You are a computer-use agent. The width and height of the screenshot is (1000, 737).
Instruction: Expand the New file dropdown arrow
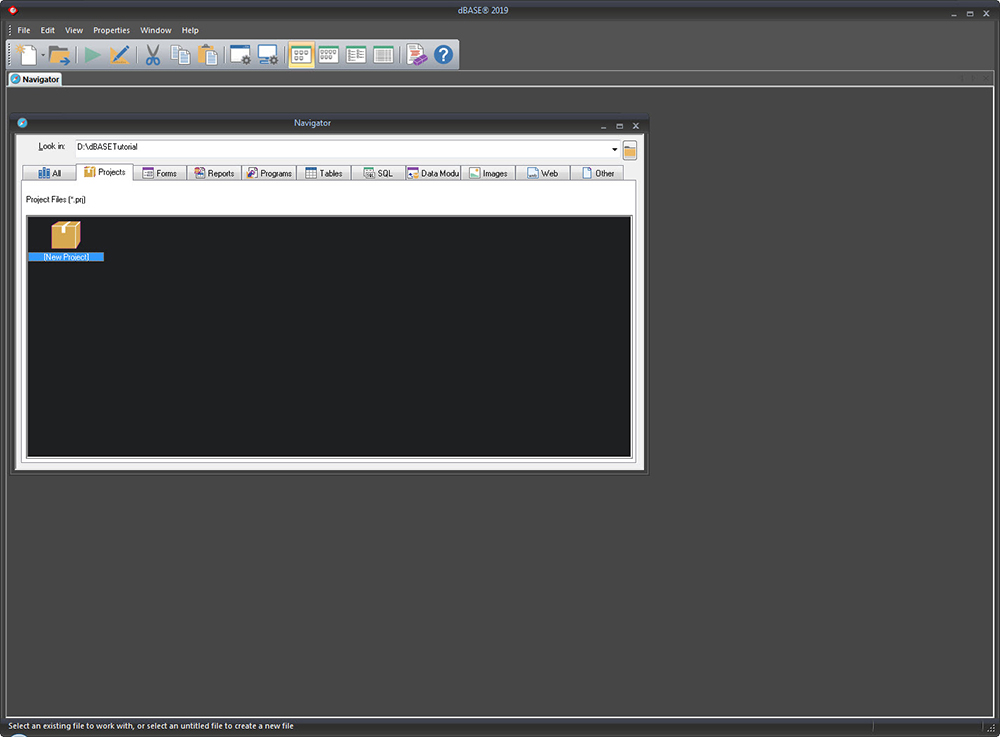pos(43,55)
